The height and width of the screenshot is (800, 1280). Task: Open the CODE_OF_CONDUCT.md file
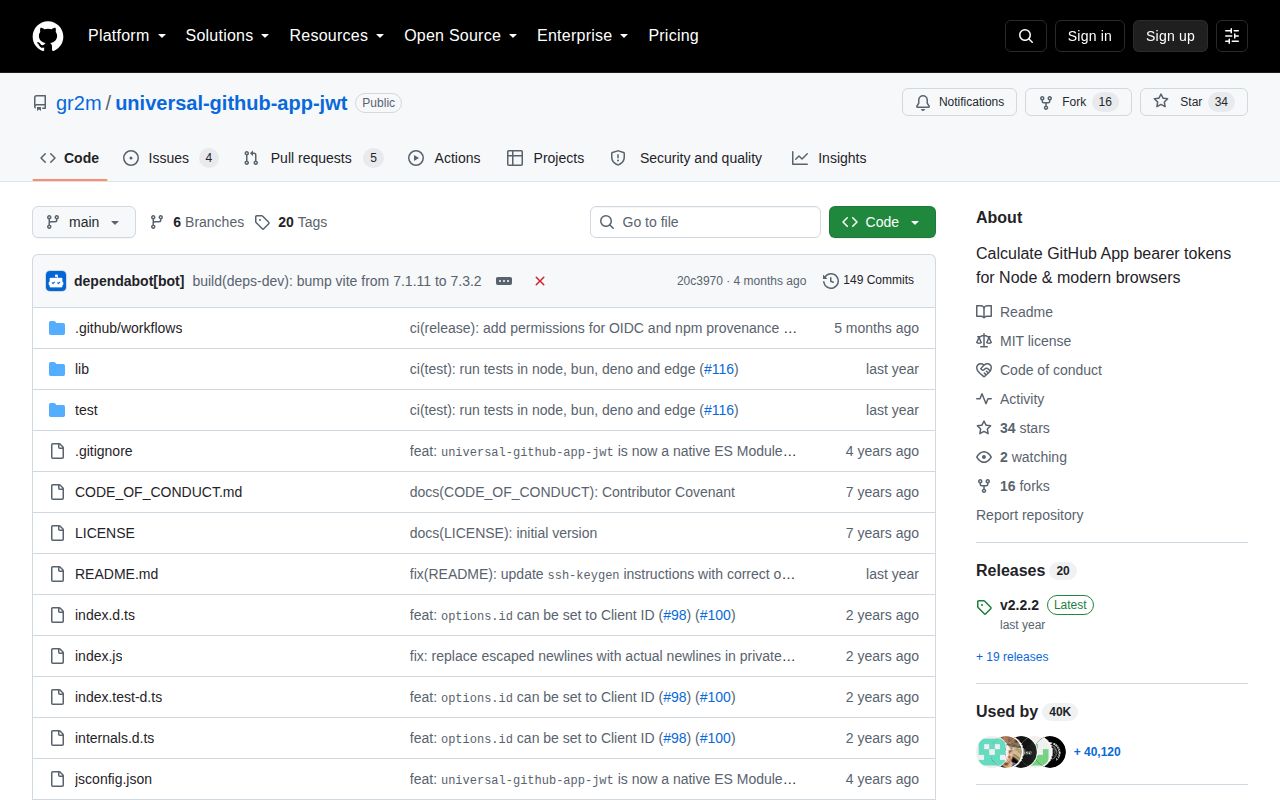click(158, 492)
